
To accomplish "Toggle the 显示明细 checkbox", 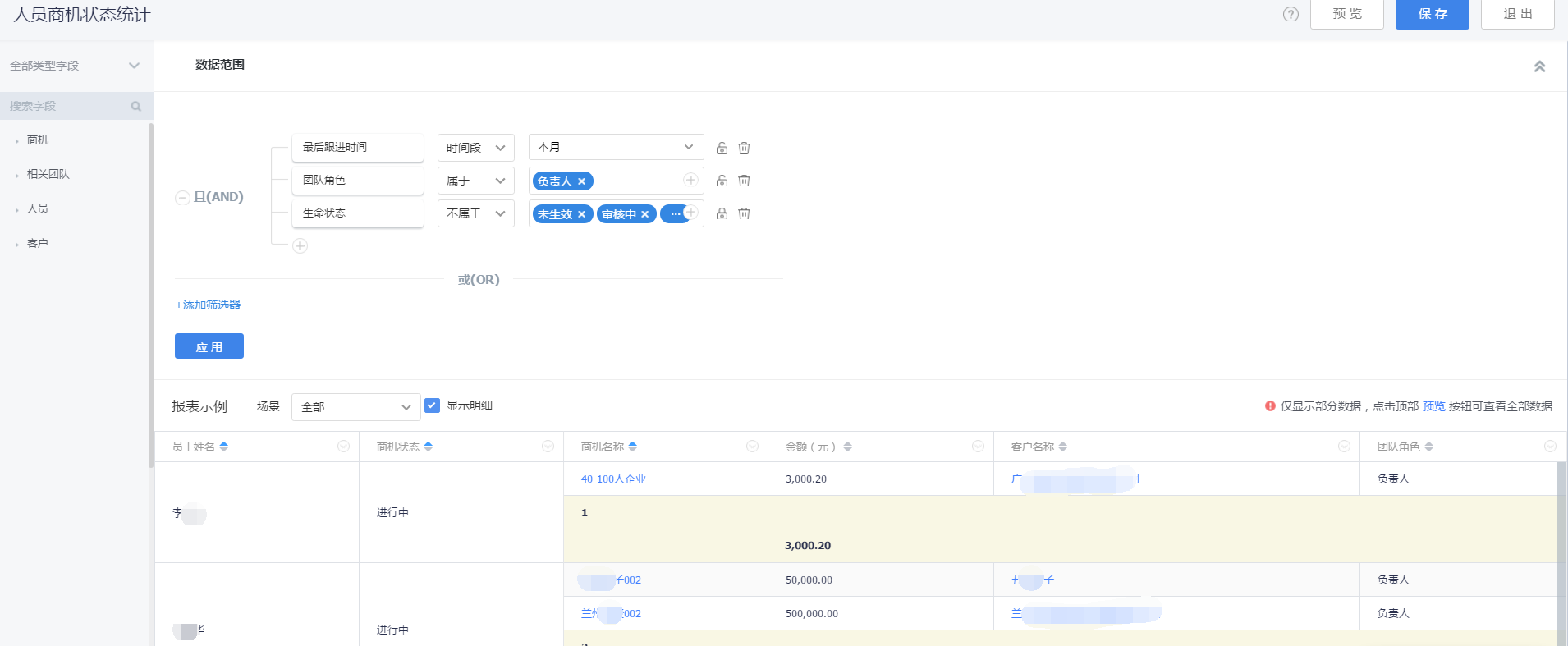I will tap(432, 405).
